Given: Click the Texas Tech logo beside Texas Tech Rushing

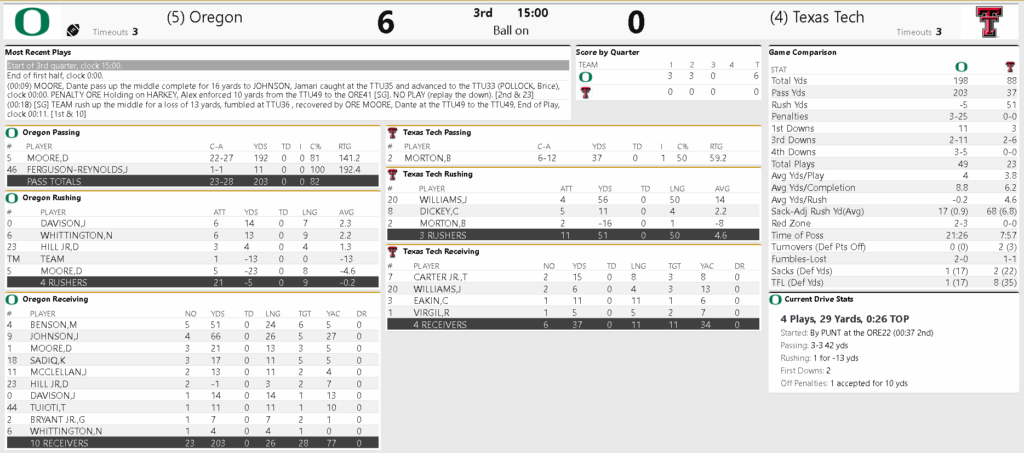Looking at the screenshot, I should [394, 174].
